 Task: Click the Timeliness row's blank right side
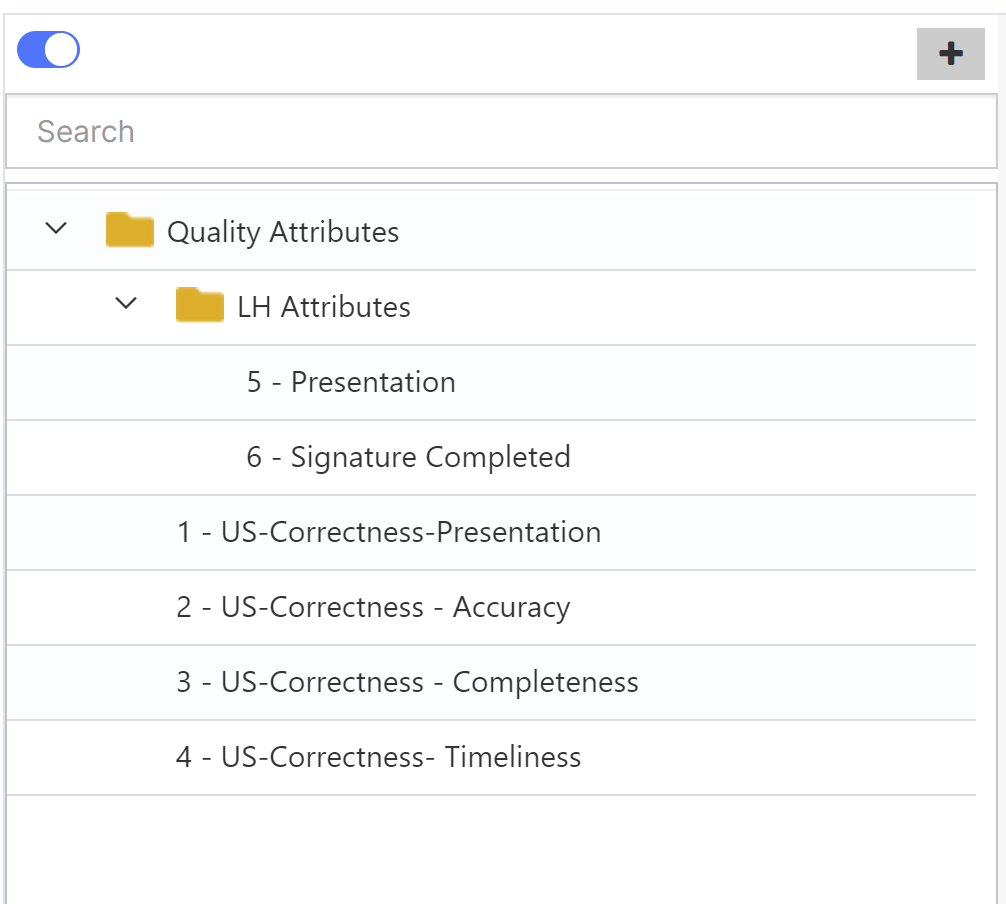click(800, 757)
